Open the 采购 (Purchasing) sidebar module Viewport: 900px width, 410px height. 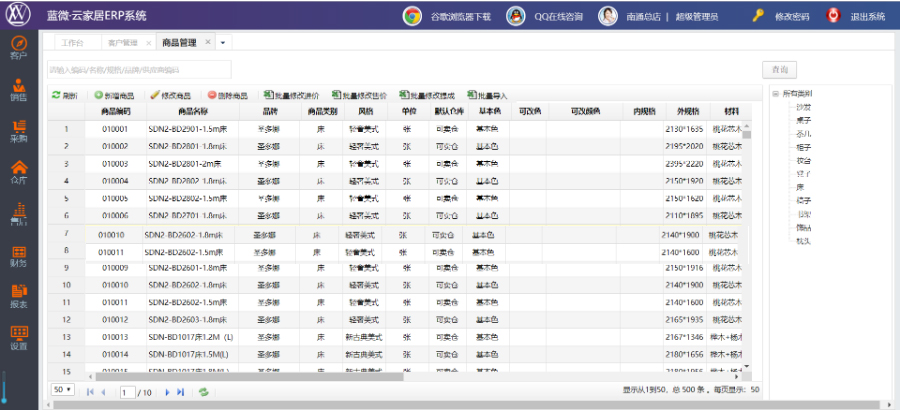[18, 131]
